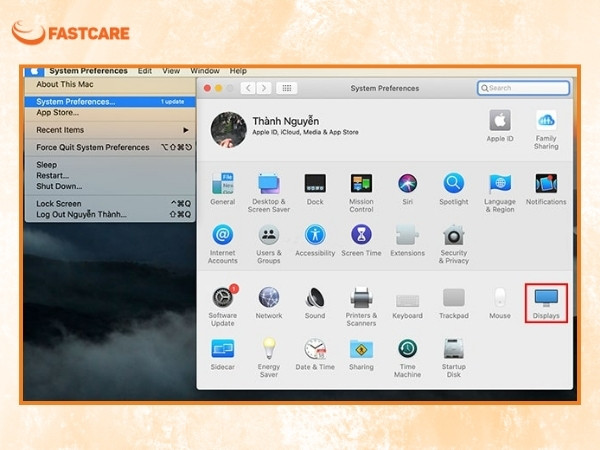Open Extensions preferences
Screen dimensions: 600x450
tap(408, 240)
